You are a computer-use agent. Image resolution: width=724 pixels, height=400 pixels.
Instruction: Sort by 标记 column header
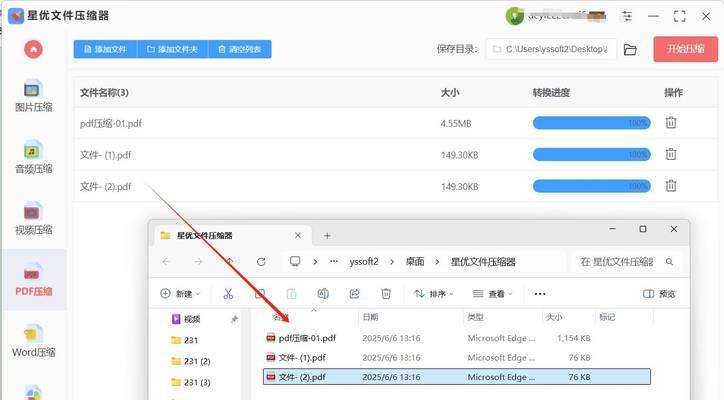(x=607, y=317)
